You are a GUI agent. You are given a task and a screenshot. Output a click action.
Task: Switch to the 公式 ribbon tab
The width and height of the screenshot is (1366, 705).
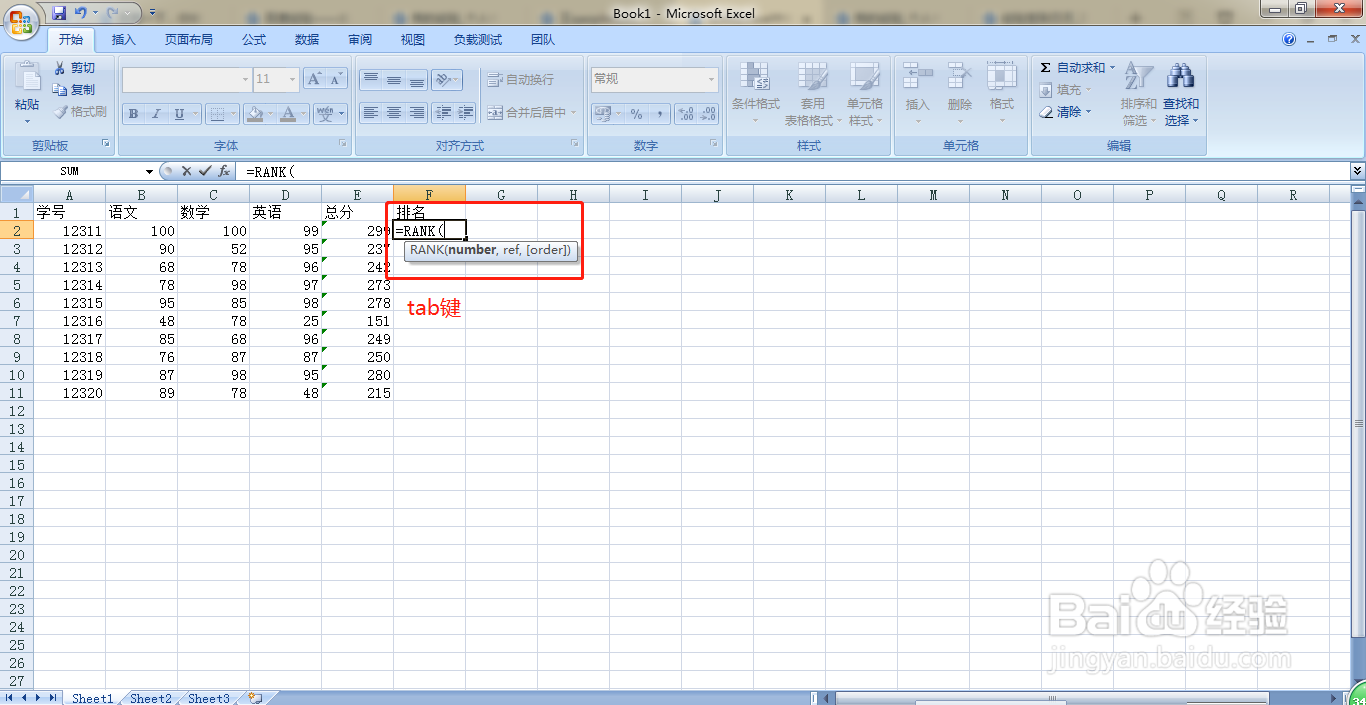tap(253, 39)
